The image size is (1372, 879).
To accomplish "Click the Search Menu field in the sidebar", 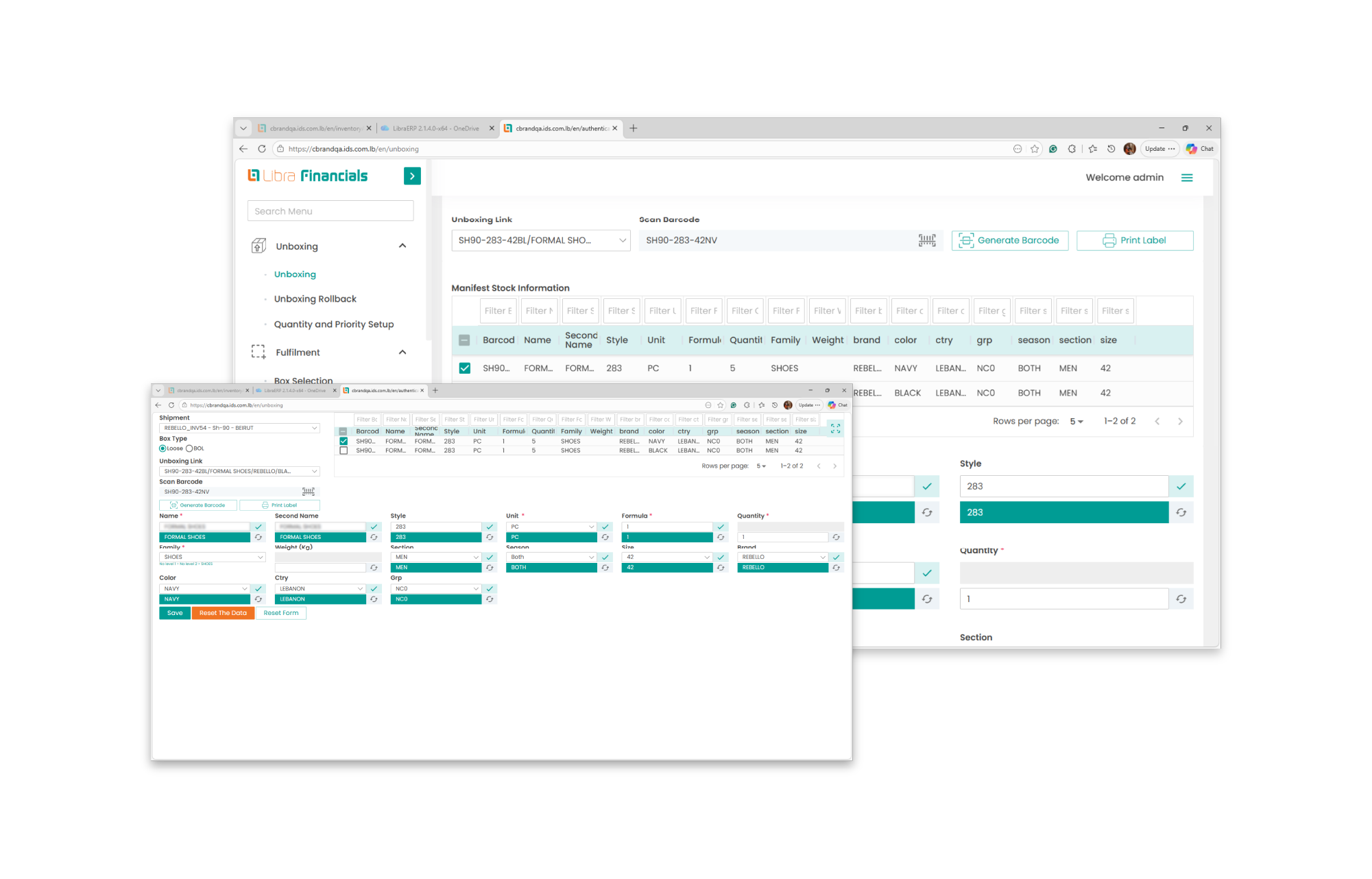I will pos(330,211).
